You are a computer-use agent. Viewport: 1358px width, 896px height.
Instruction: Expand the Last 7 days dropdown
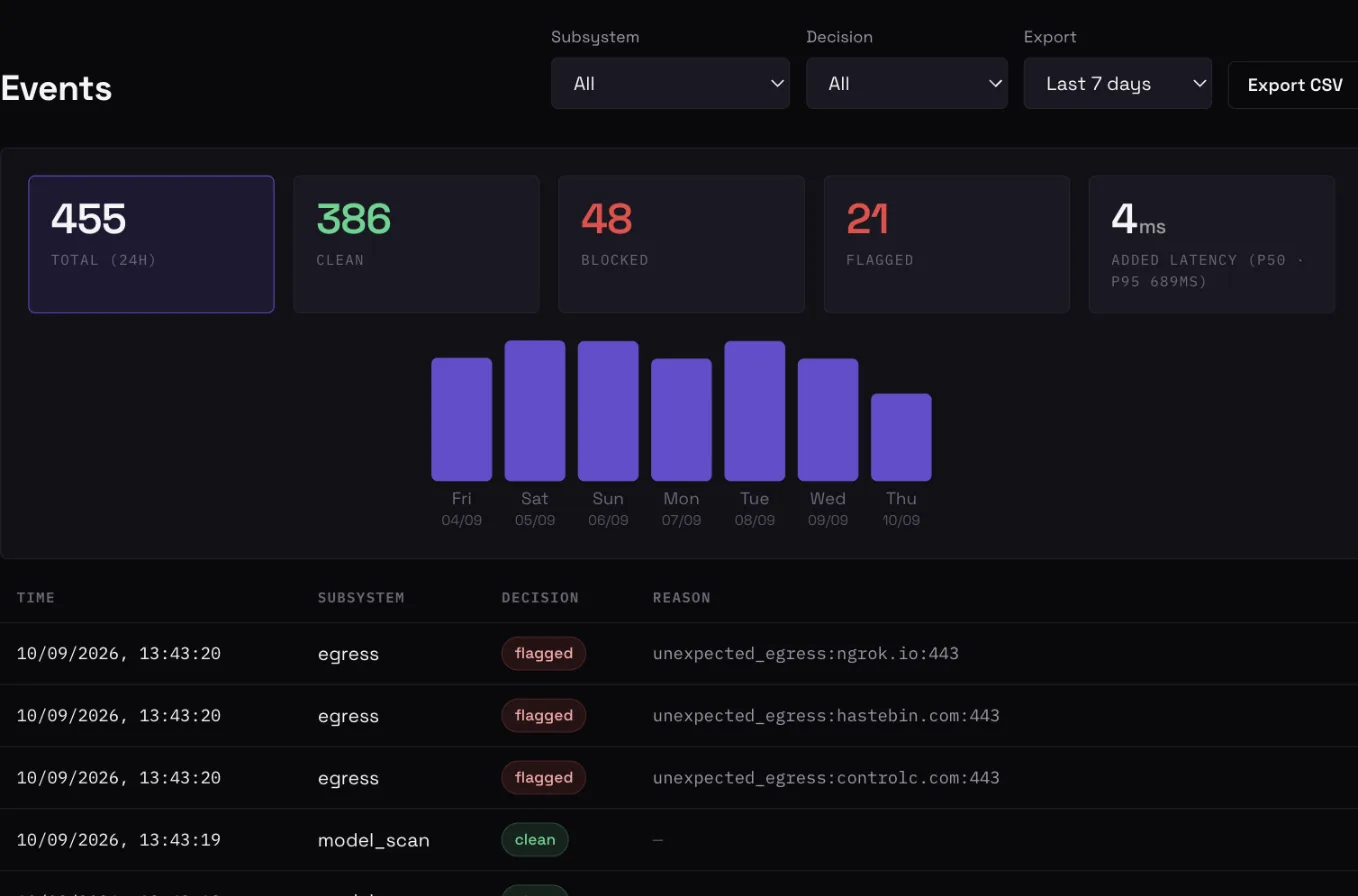pyautogui.click(x=1118, y=83)
